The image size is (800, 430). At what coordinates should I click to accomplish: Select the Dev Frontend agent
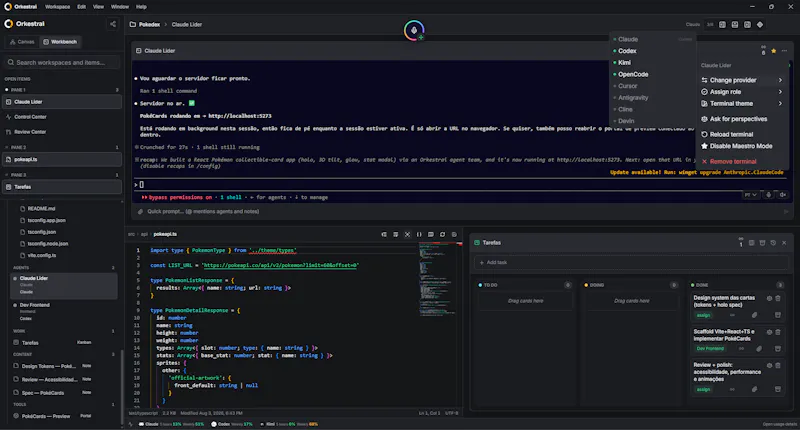pos(63,311)
